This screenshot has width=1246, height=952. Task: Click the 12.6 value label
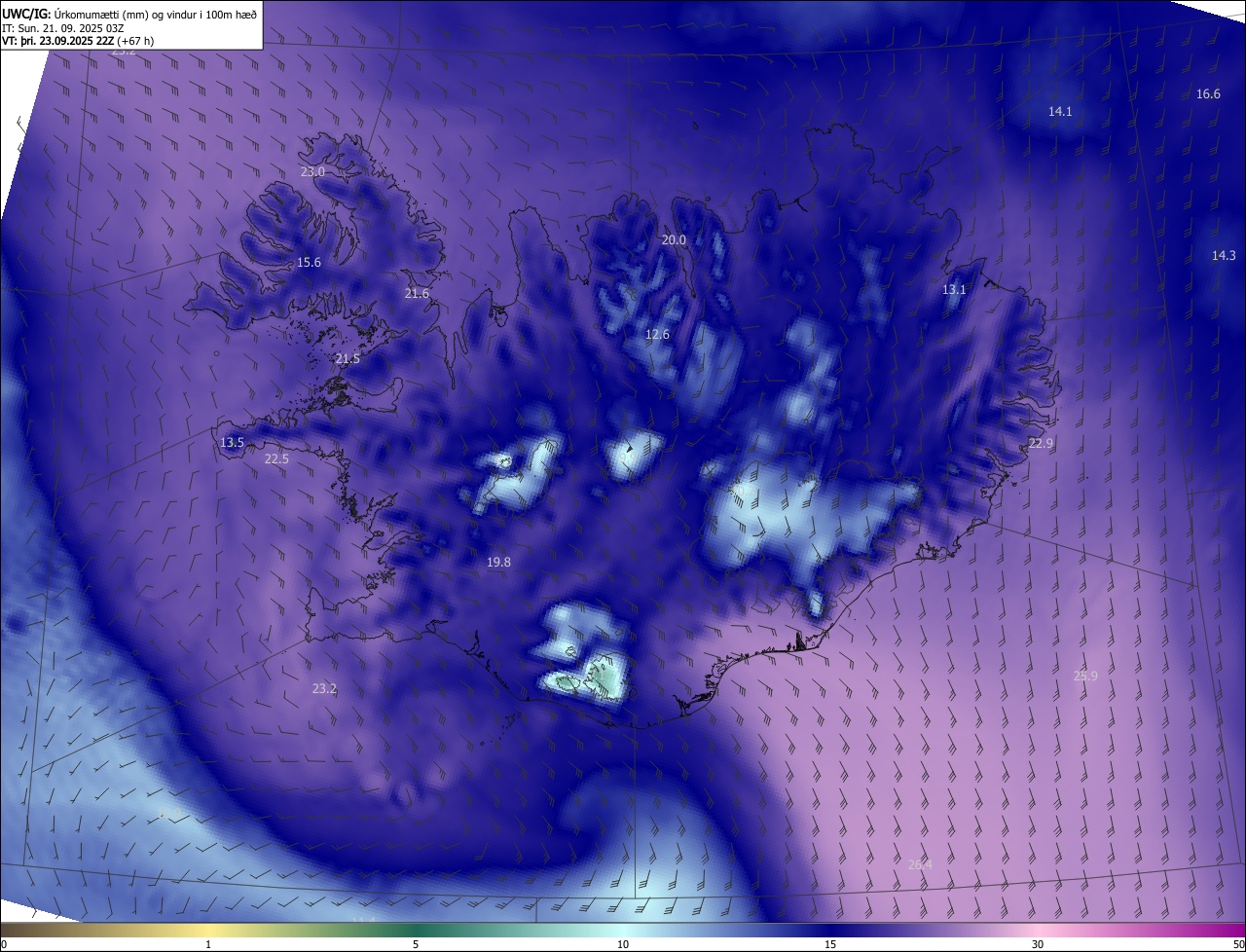coord(657,334)
